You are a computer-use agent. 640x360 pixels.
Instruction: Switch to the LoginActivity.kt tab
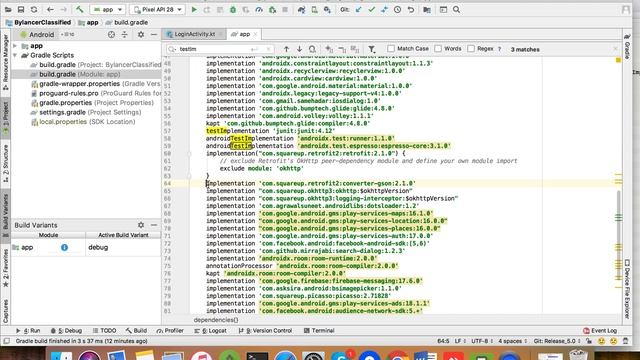point(194,34)
